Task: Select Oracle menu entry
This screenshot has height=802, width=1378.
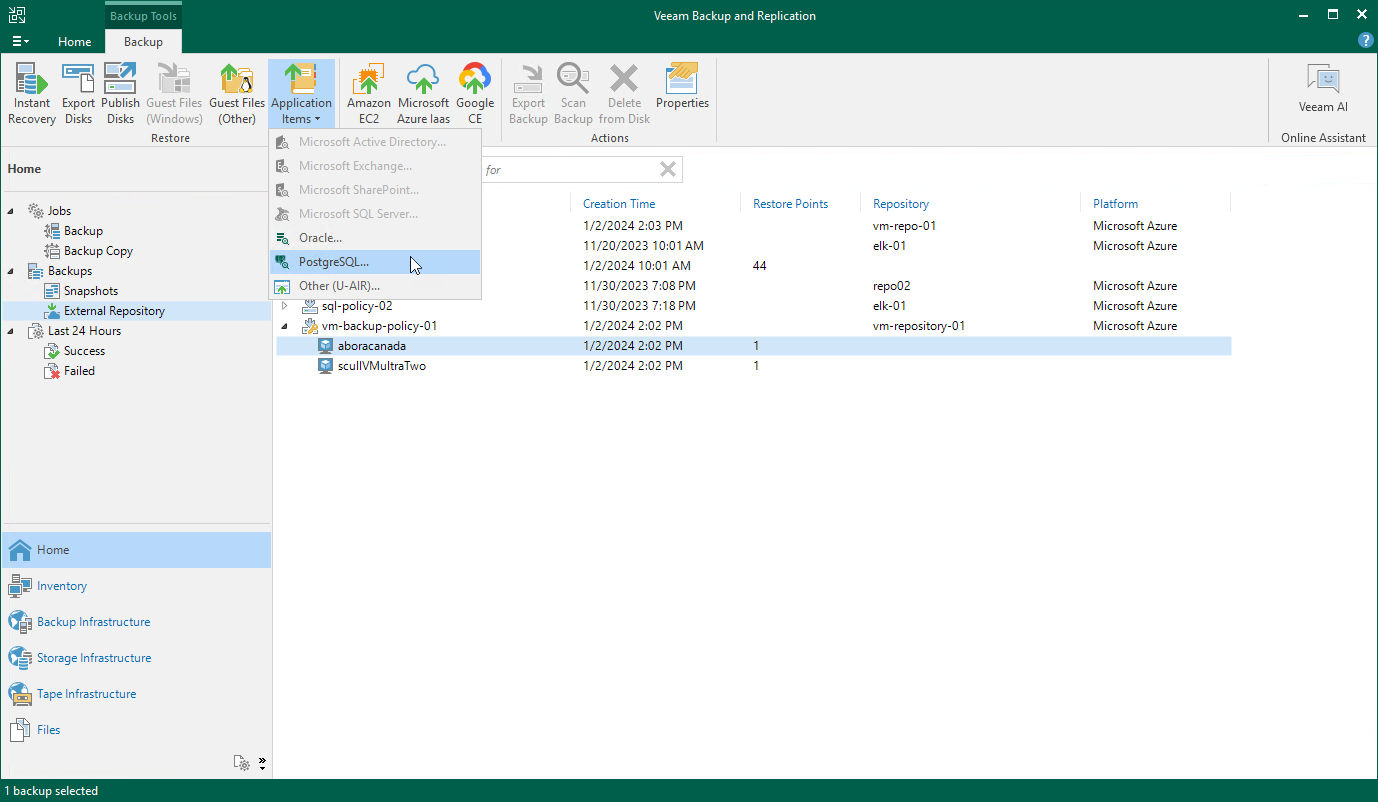Action: (320, 238)
